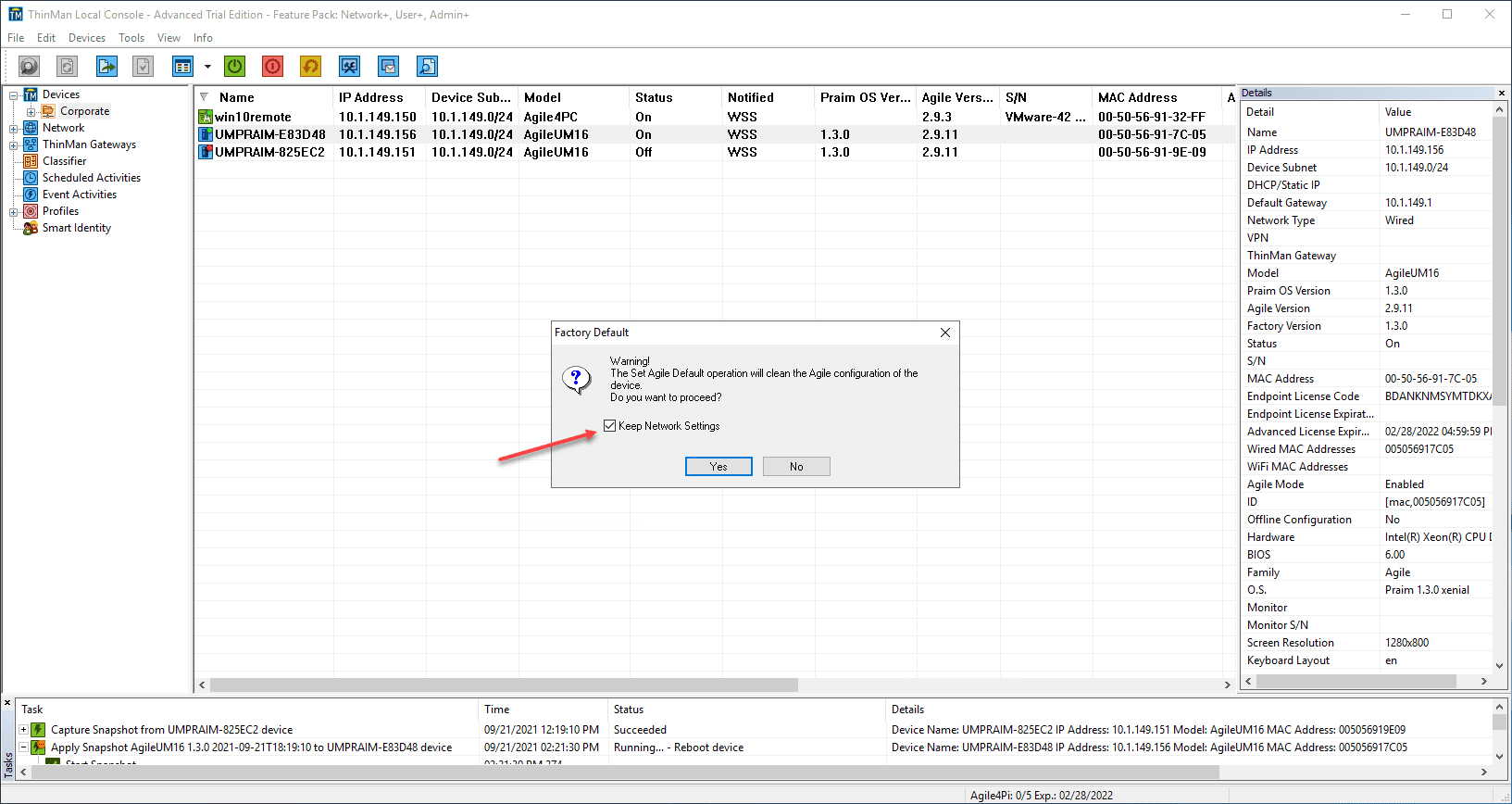Click the remote assistance tools toolbar icon
Image resolution: width=1512 pixels, height=804 pixels.
(349, 66)
